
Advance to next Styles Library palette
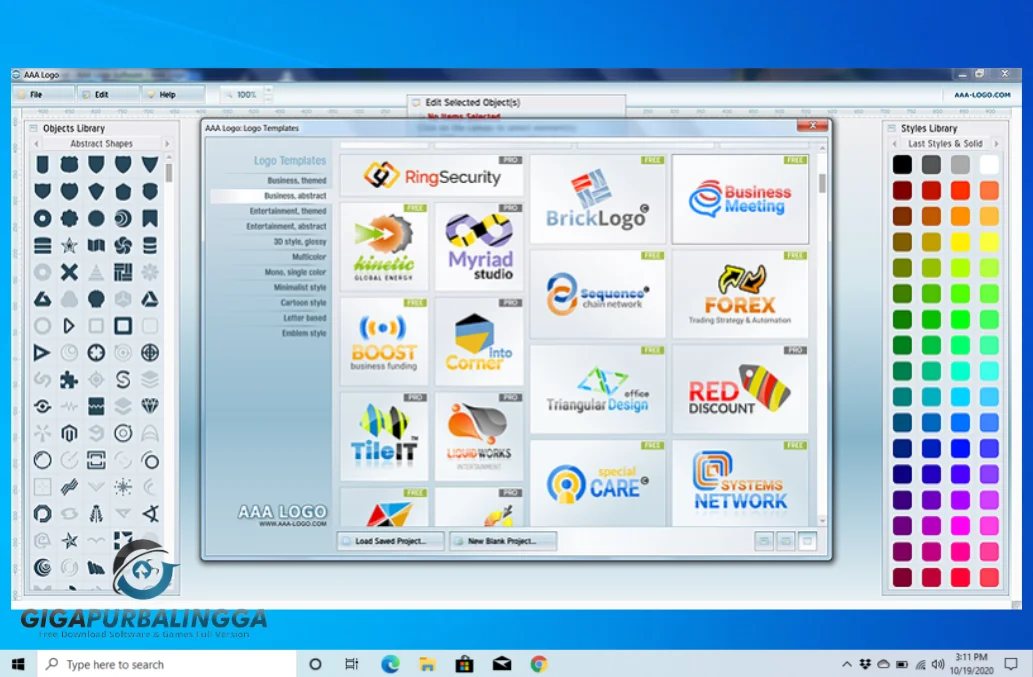point(996,144)
